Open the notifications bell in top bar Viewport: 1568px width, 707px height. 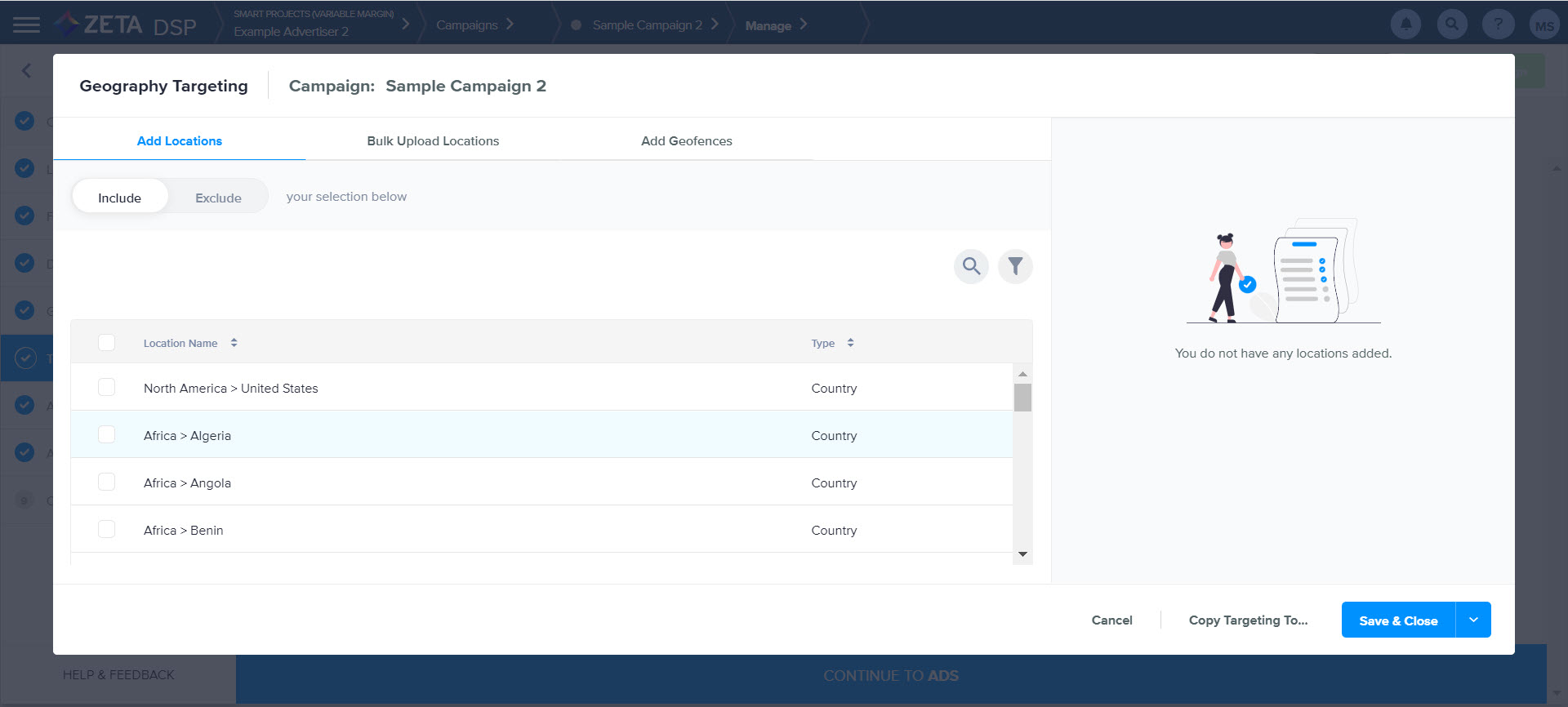click(1405, 24)
